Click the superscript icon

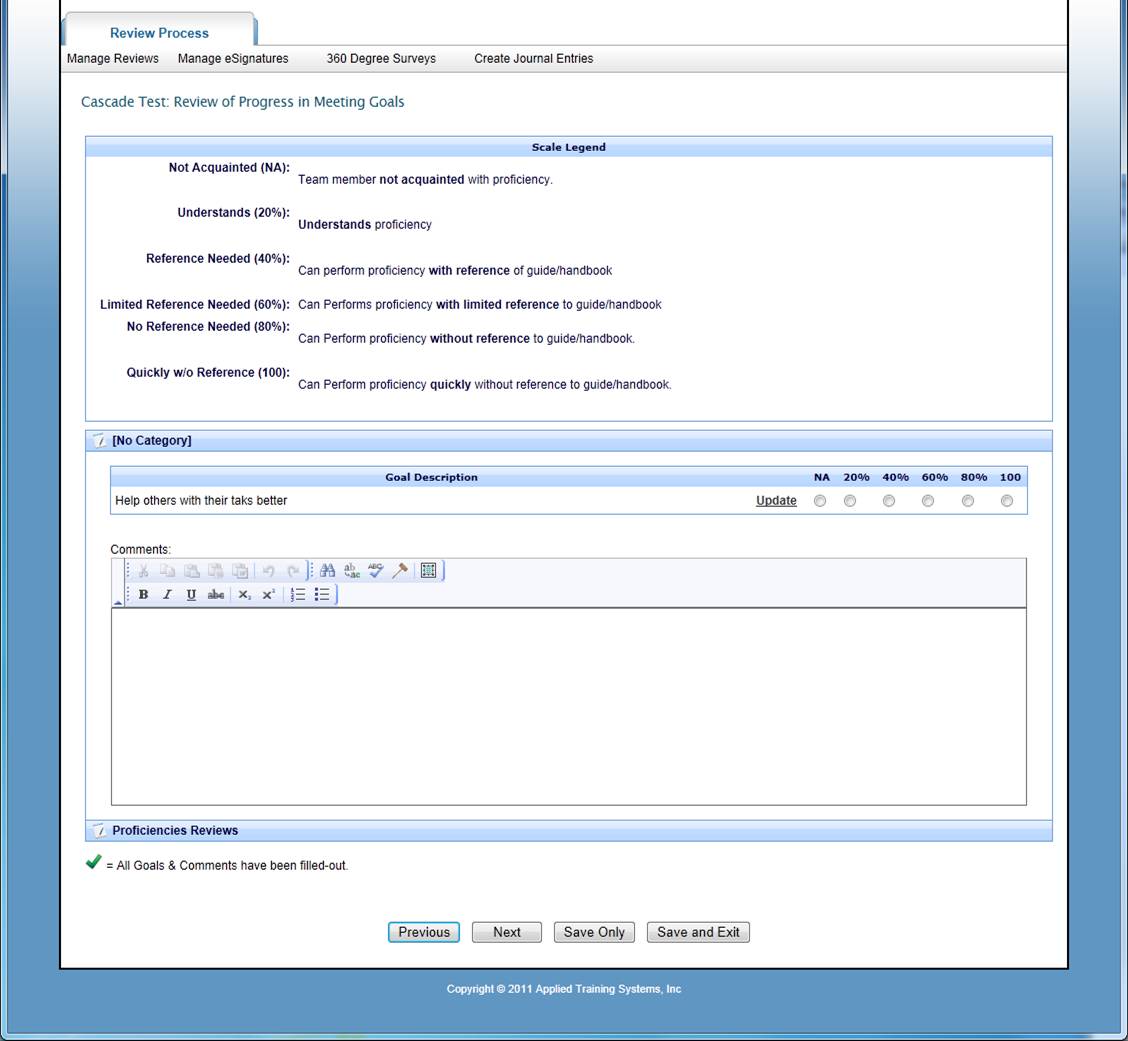point(268,595)
